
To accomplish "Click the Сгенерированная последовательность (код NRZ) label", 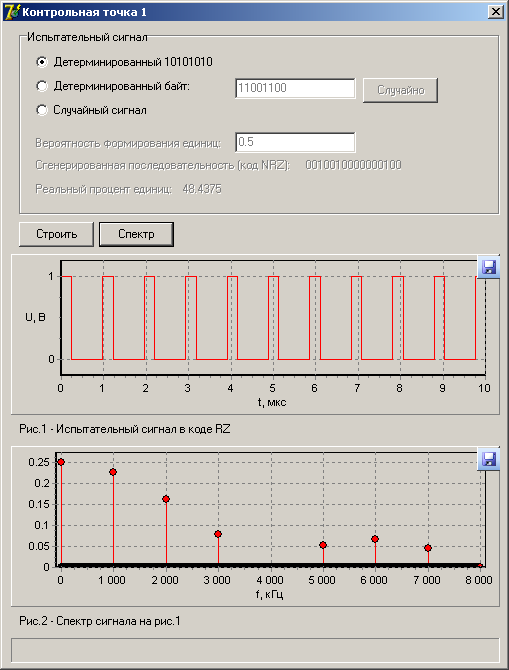I will pos(163,165).
